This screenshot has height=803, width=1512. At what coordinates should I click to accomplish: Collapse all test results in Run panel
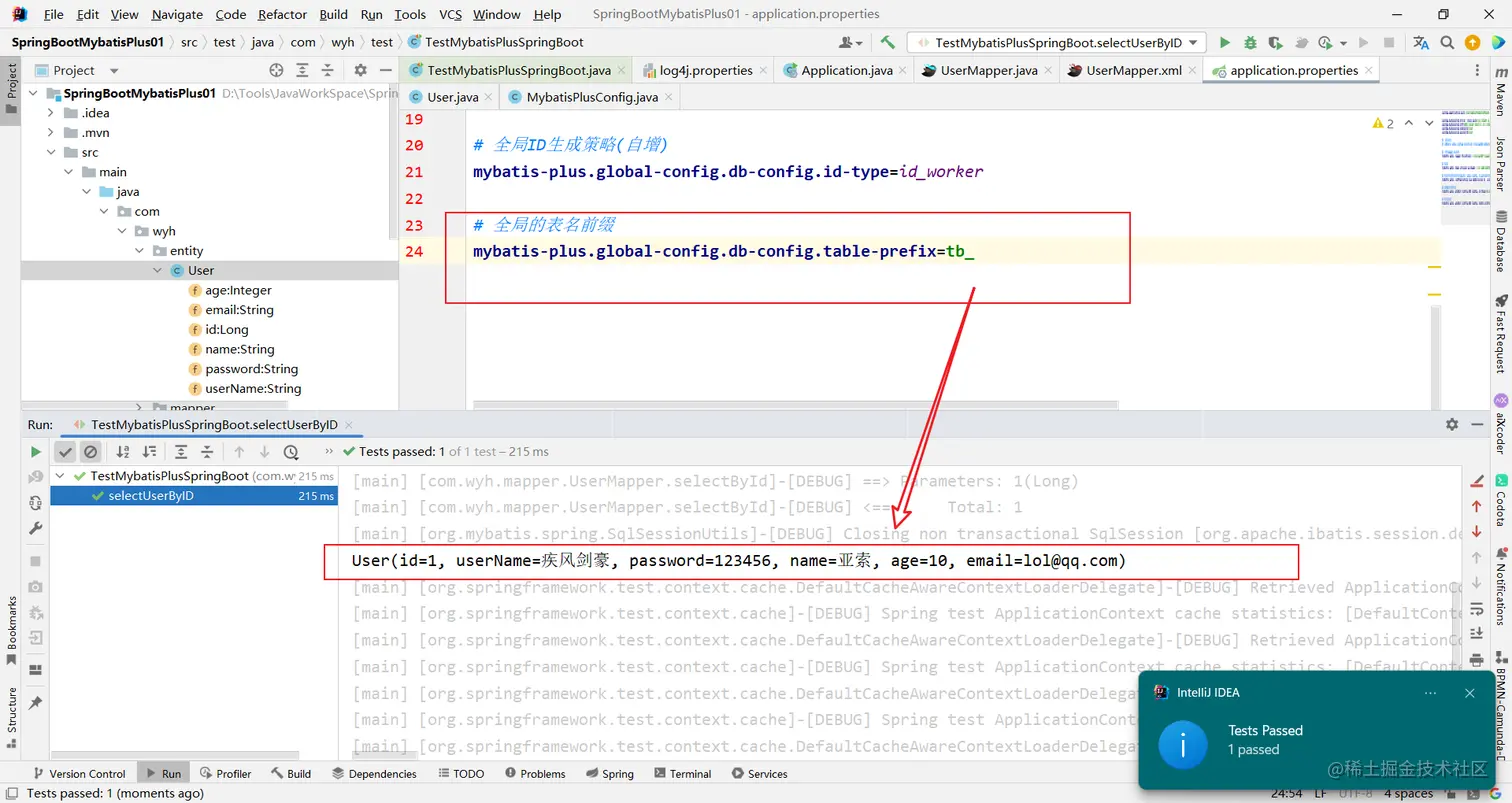[x=207, y=452]
